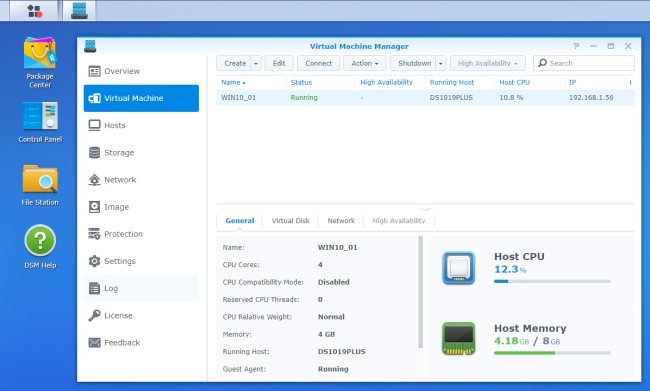Open the Overview section label
Viewport: 650px width, 391px height.
(x=122, y=71)
